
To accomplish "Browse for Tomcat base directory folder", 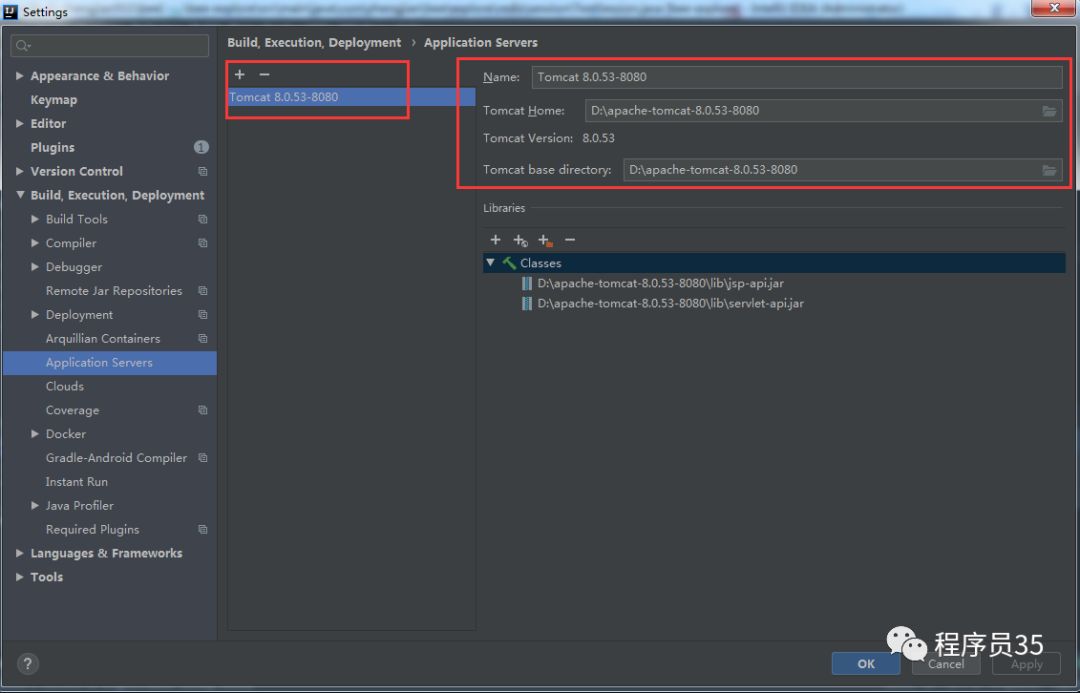I will 1048,170.
